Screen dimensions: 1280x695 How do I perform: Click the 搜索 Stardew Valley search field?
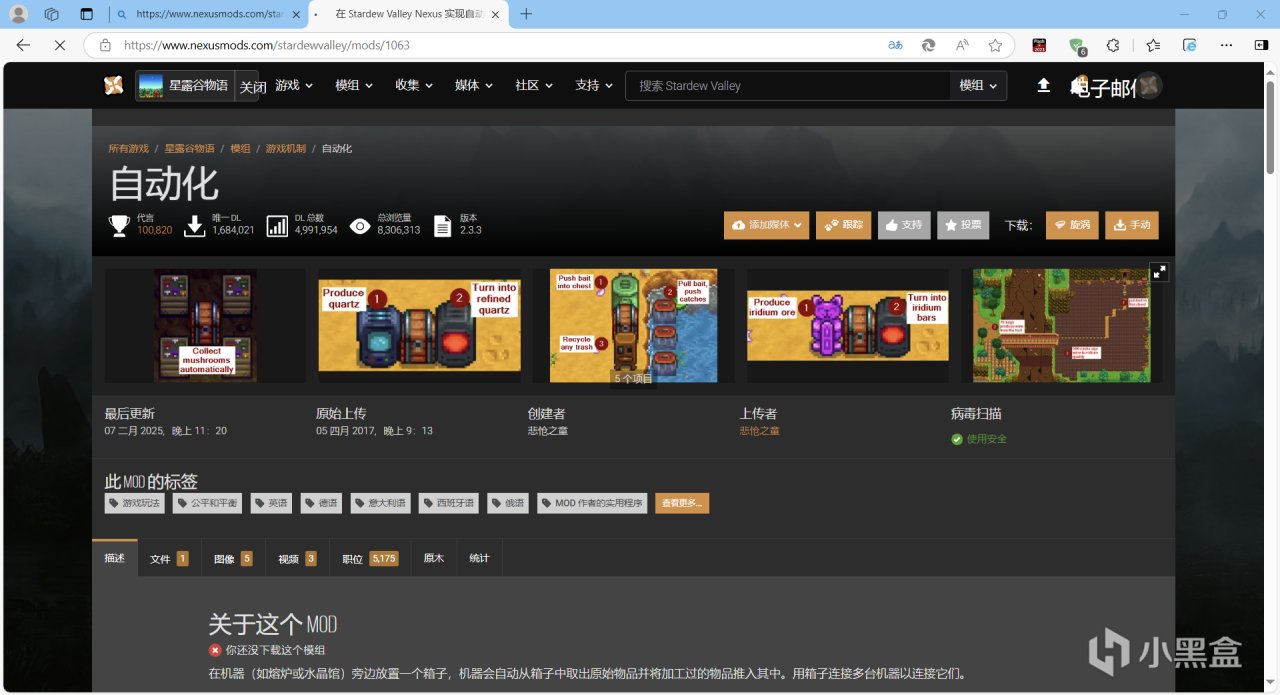(x=788, y=86)
